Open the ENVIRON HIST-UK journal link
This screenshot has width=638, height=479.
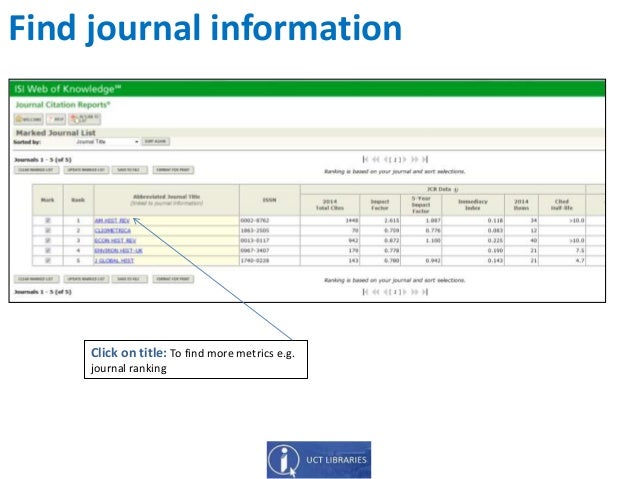tap(118, 251)
